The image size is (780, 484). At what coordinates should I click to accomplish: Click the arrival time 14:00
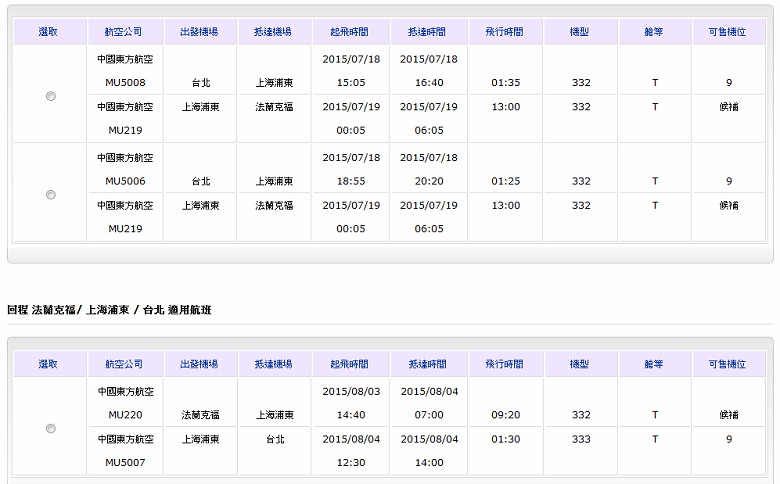click(429, 463)
